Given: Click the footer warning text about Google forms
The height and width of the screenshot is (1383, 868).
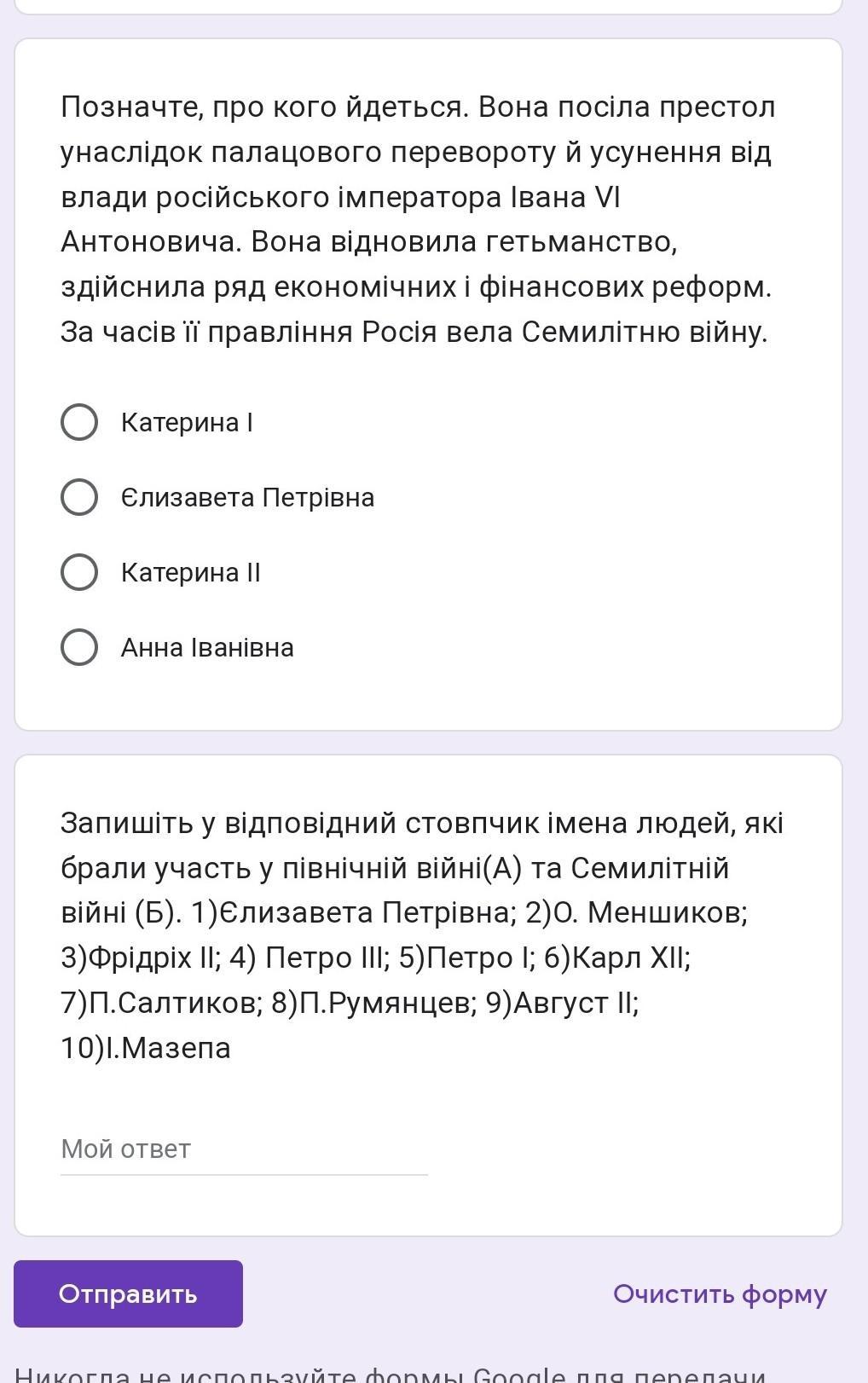Looking at the screenshot, I should coord(392,1372).
